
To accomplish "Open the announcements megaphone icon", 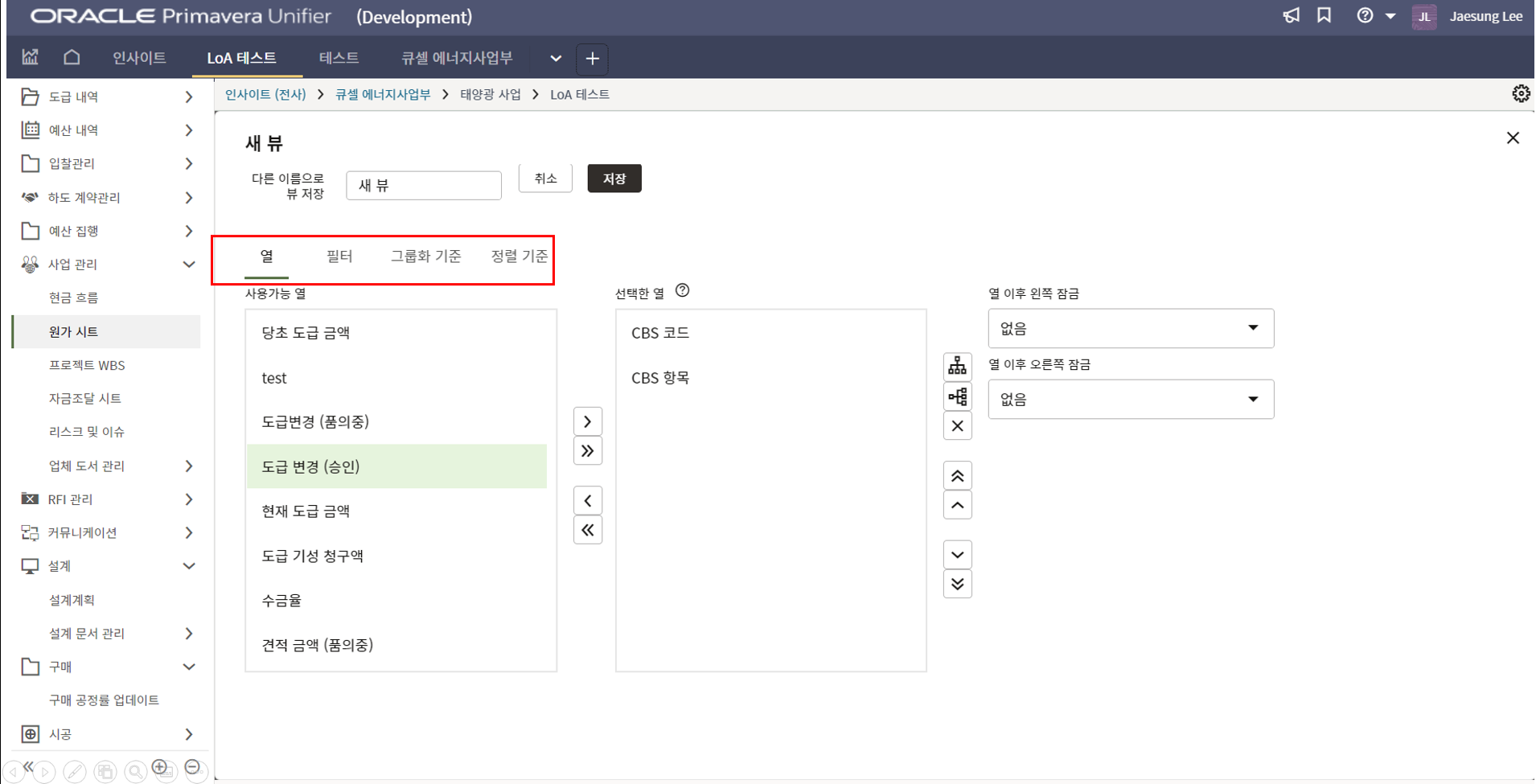I will tap(1291, 16).
